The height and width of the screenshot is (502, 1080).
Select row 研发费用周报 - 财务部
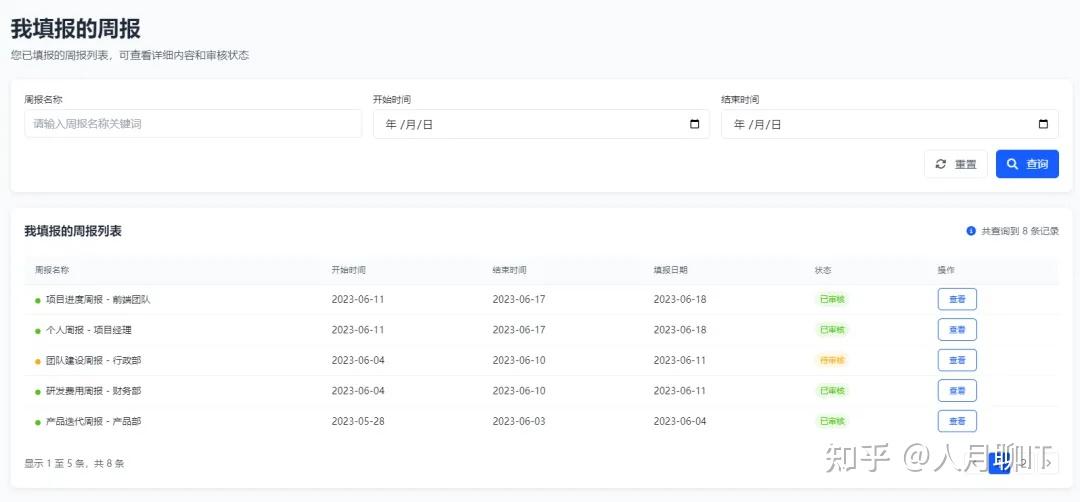[x=541, y=390]
